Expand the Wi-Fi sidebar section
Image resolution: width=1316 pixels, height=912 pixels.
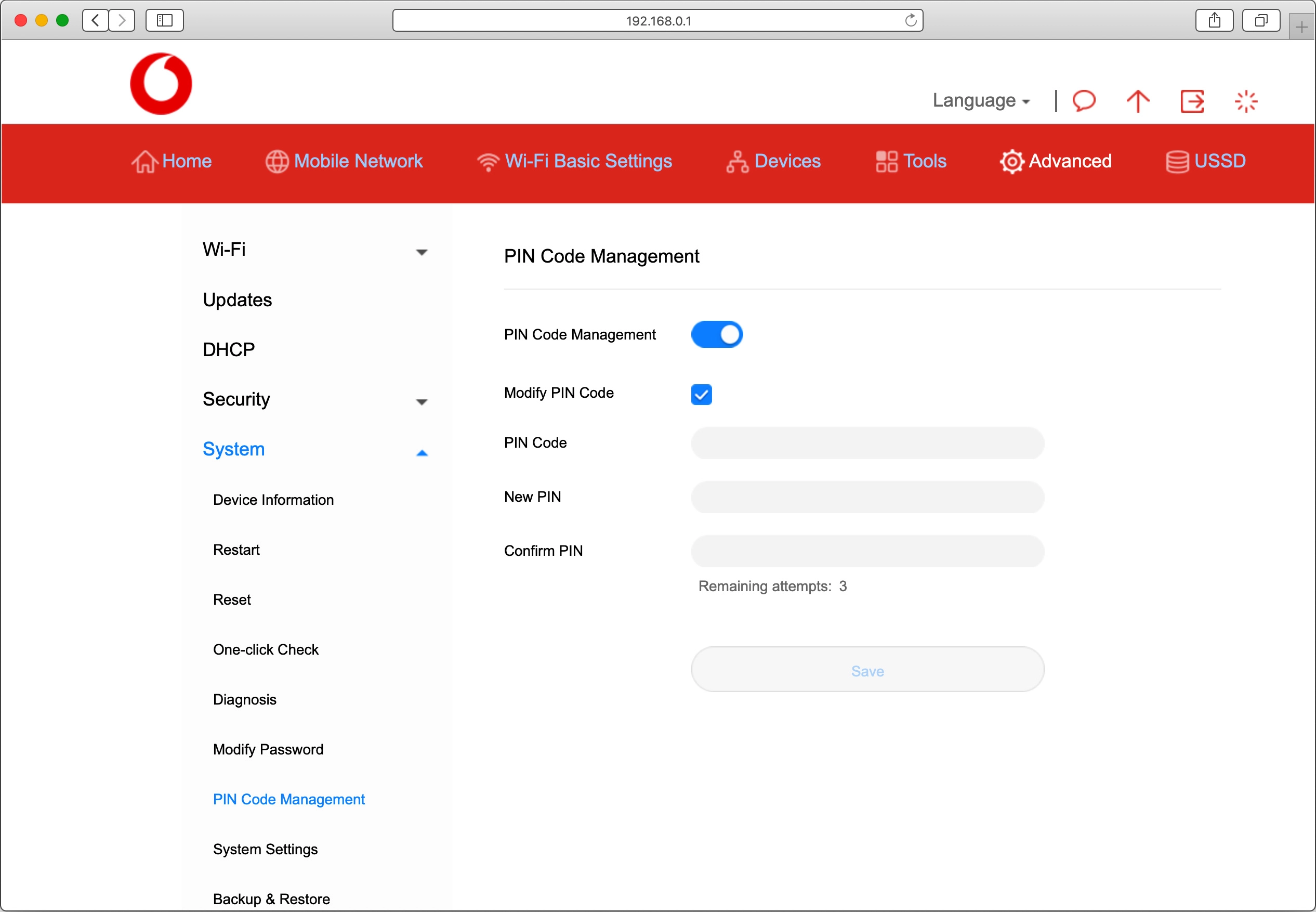coord(422,252)
